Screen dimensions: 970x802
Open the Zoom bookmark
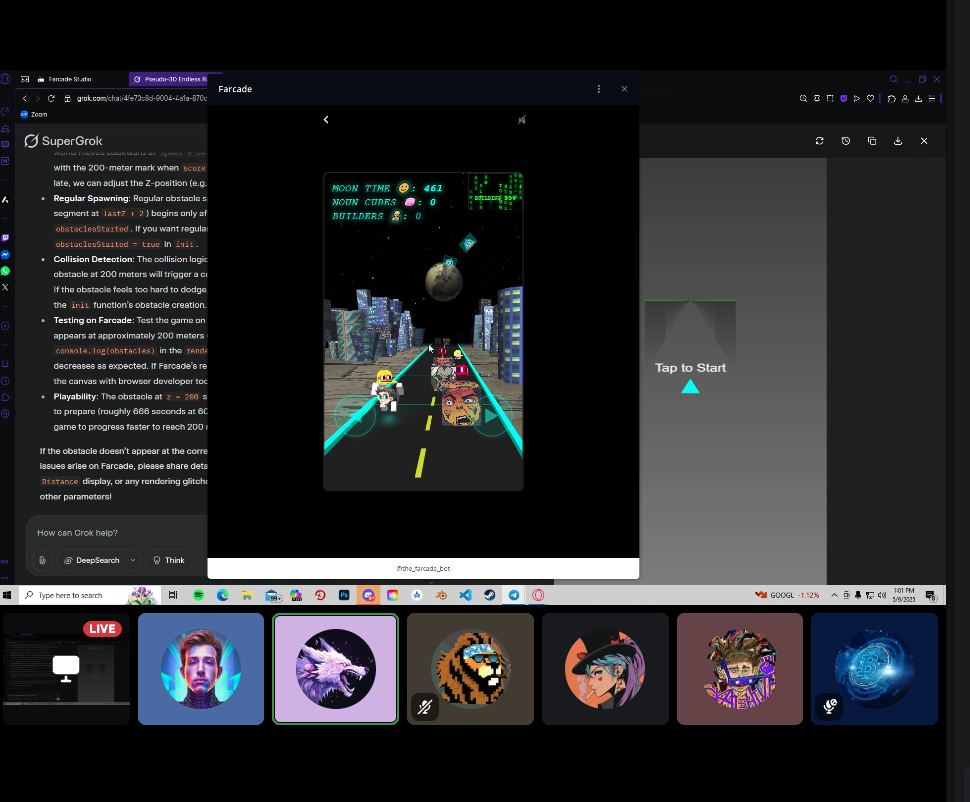pyautogui.click(x=34, y=114)
